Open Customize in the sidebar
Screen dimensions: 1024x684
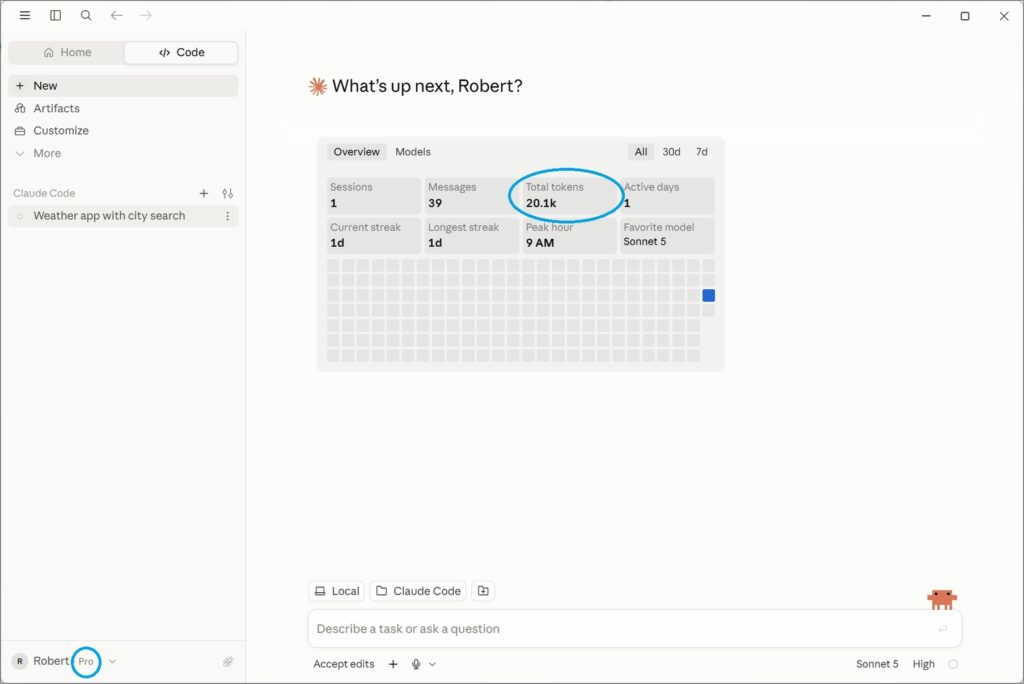coord(123,131)
